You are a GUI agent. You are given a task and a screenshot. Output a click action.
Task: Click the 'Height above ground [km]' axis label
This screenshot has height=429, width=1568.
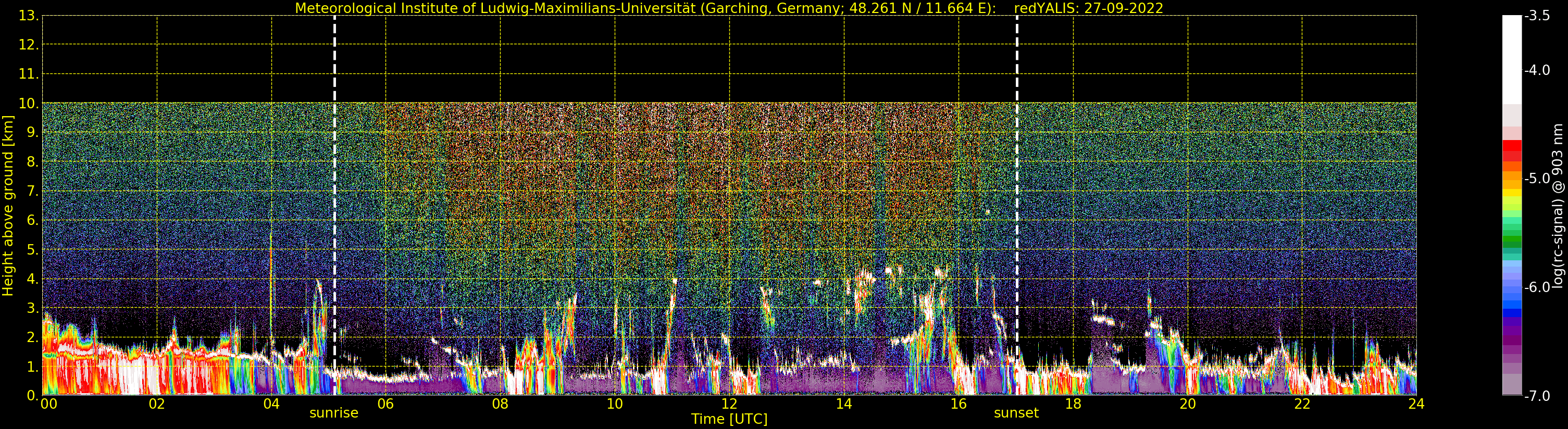point(8,206)
